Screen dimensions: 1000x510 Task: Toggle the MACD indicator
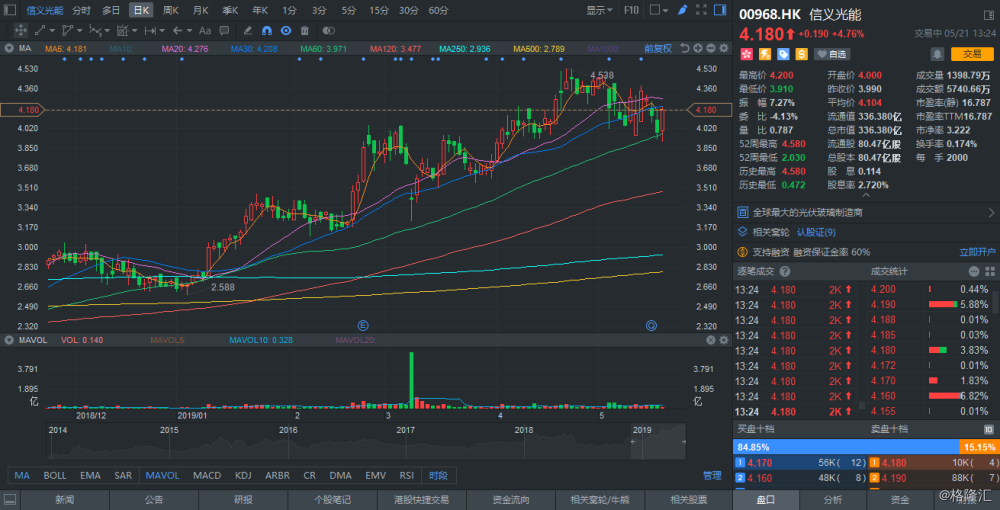(x=207, y=476)
